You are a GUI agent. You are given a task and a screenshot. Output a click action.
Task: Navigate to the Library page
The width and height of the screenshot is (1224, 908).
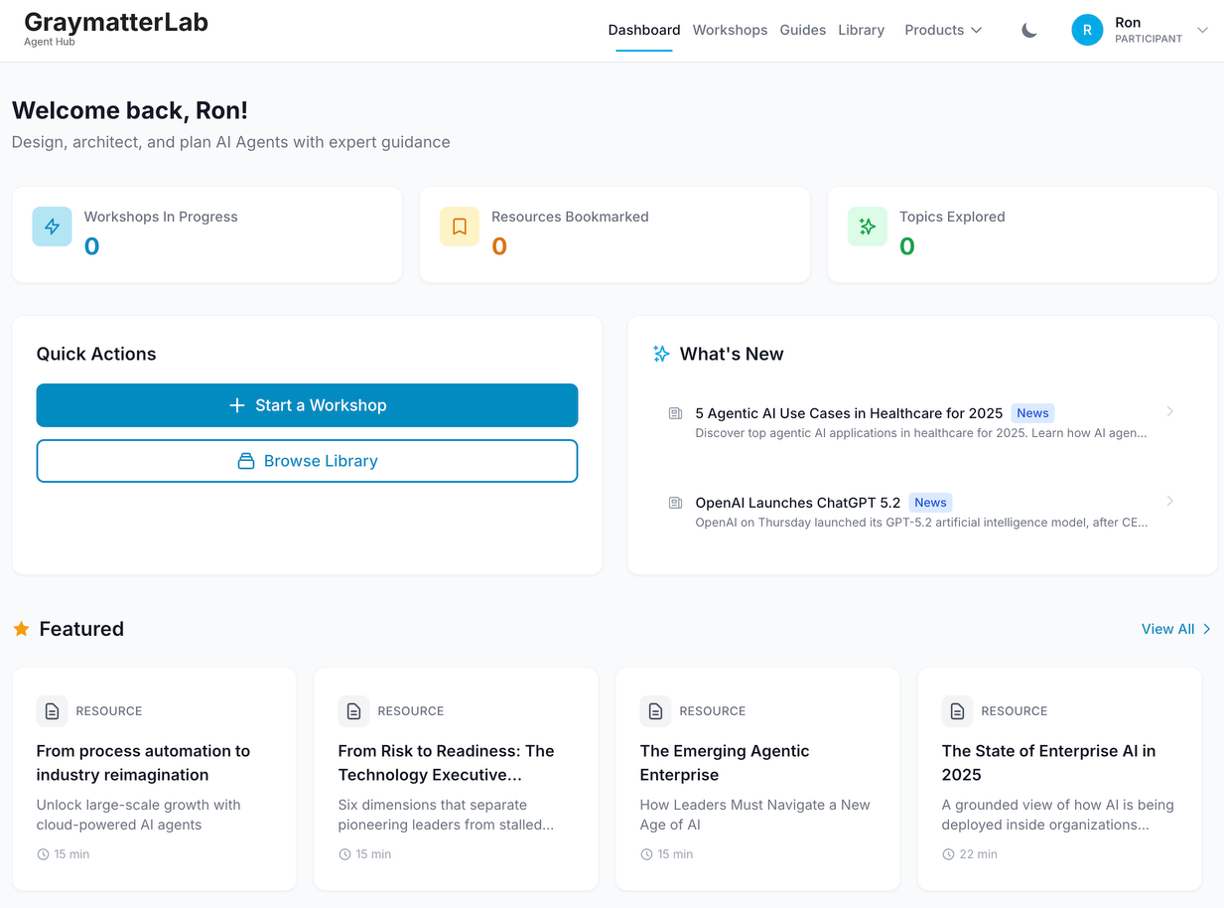click(x=861, y=30)
